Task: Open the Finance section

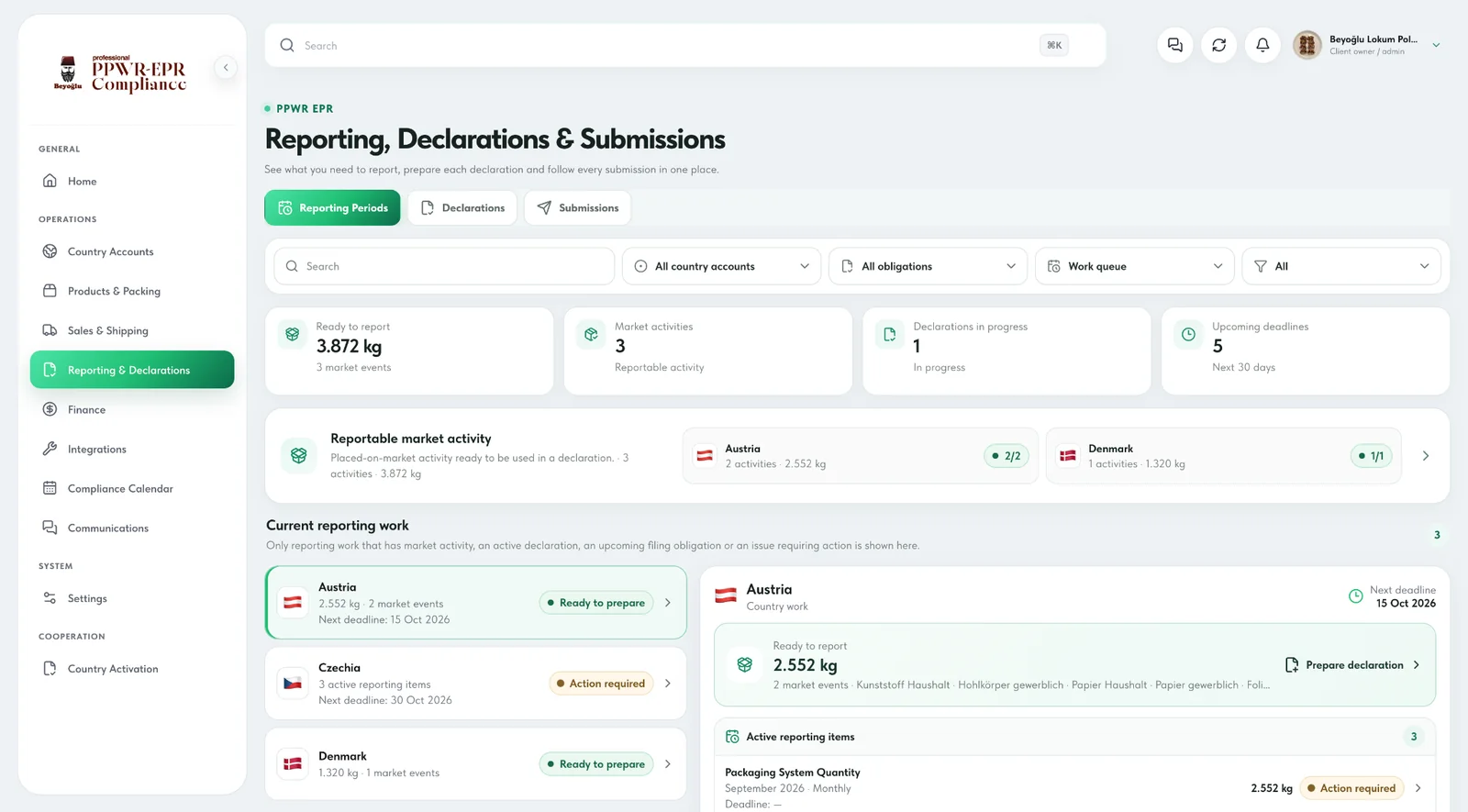Action: click(132, 409)
